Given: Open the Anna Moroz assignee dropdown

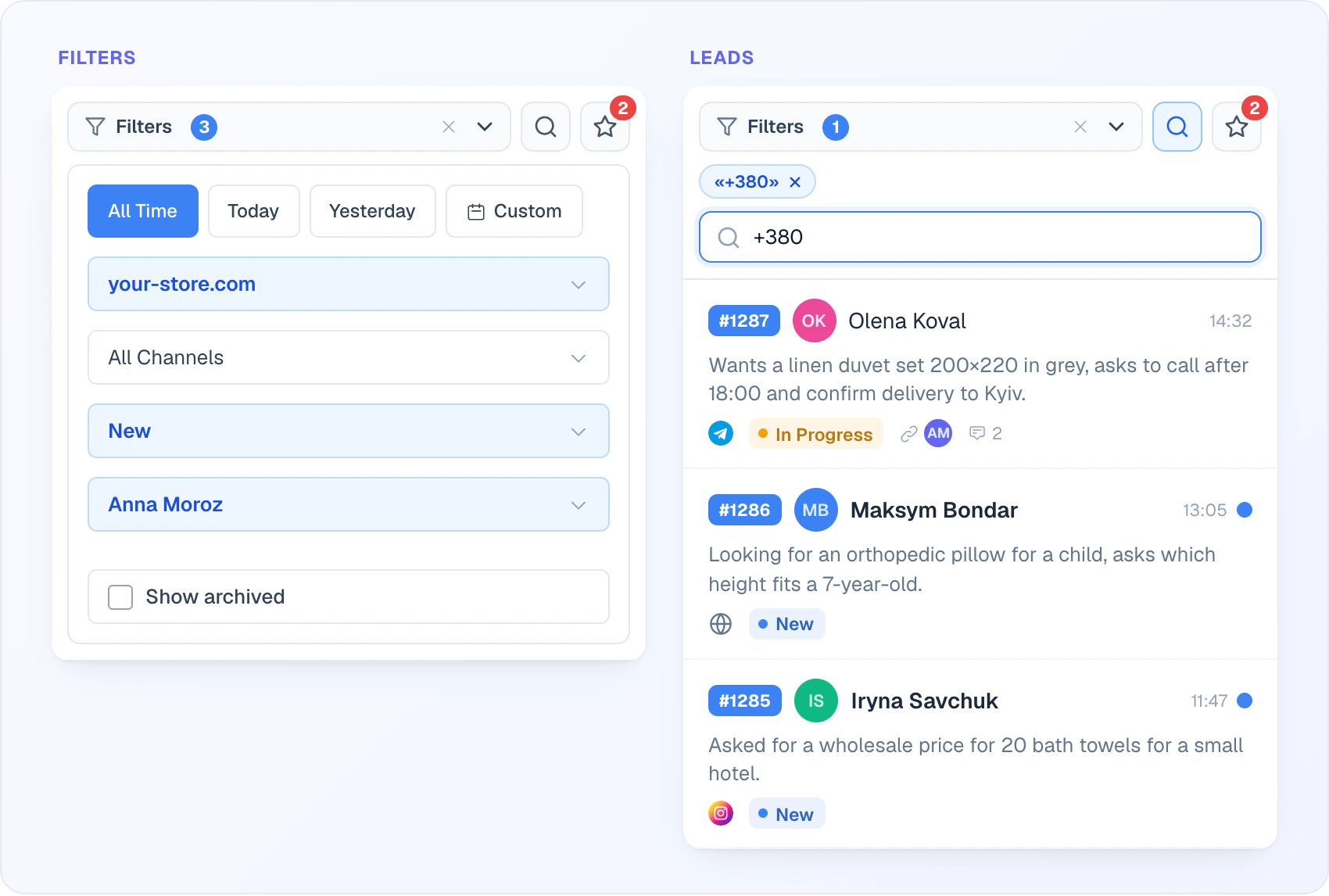Looking at the screenshot, I should [x=349, y=504].
